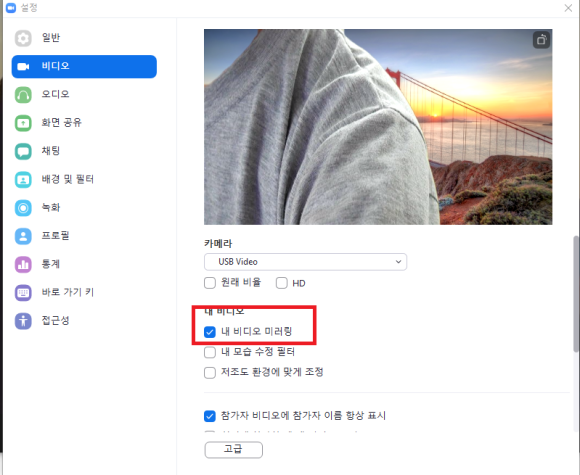Open the 일반 settings tab
The image size is (580, 475).
[51, 38]
